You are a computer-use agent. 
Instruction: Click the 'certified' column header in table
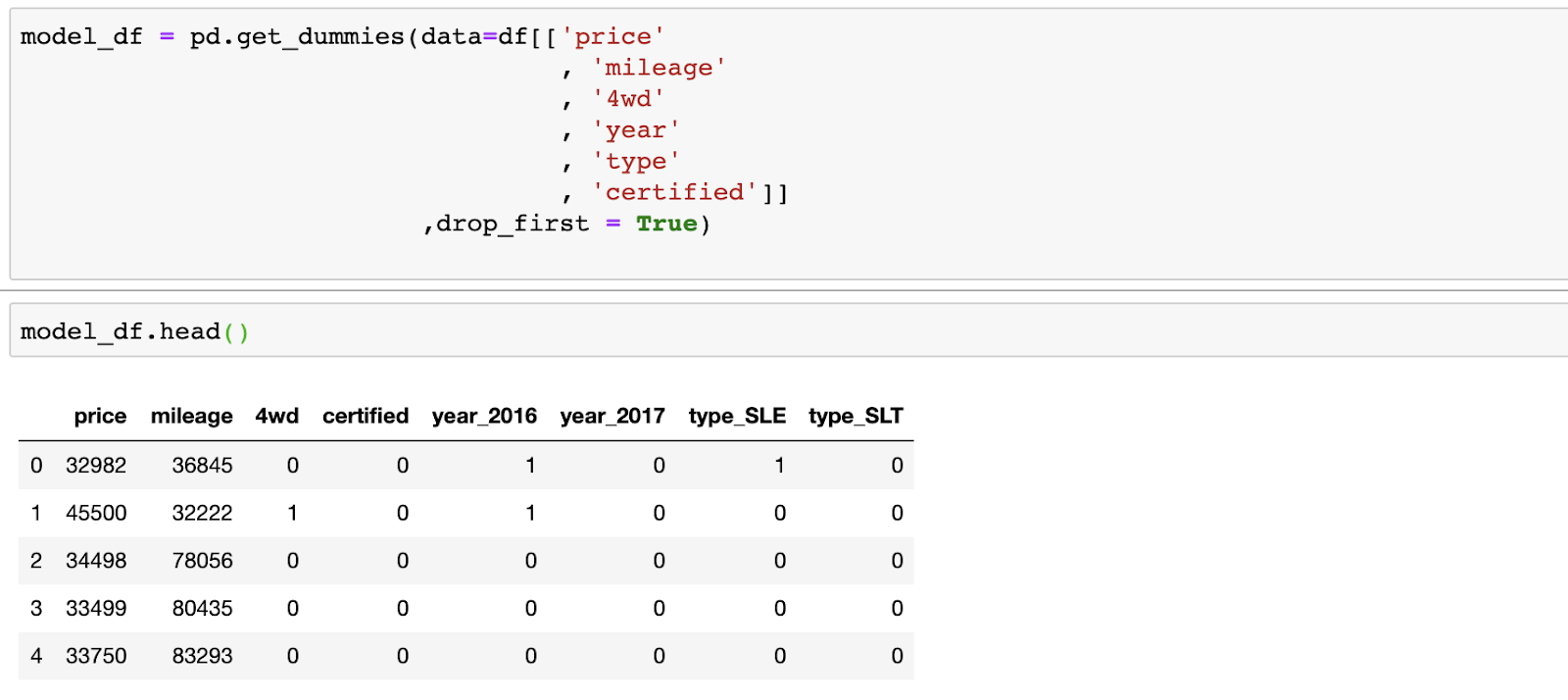coord(366,416)
